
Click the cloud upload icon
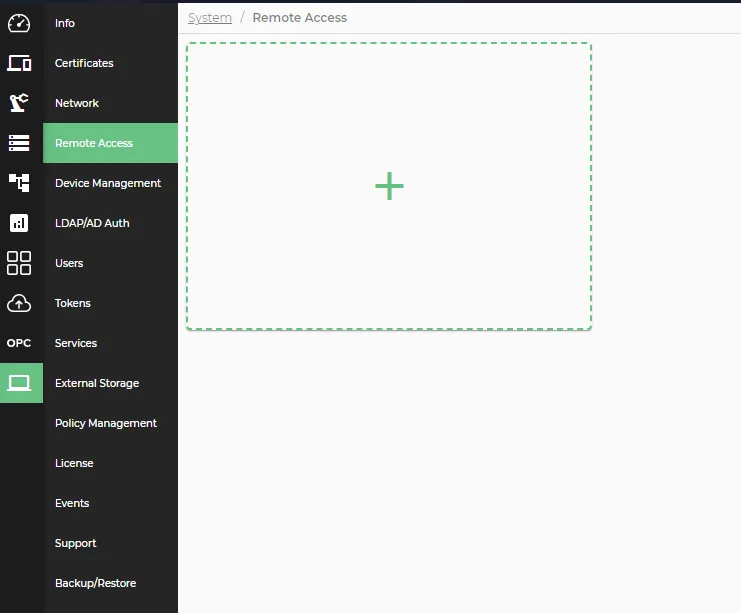[x=19, y=303]
